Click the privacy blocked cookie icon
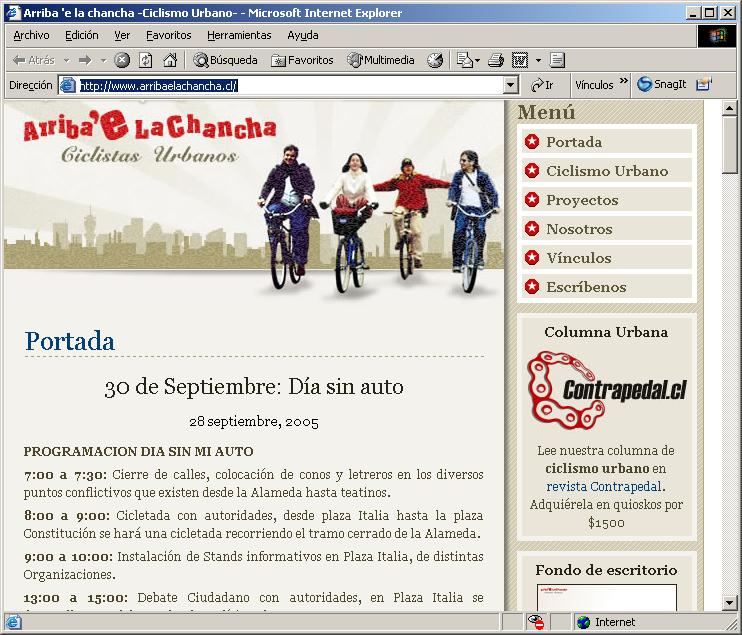Viewport: 742px width, 635px height. (536, 622)
